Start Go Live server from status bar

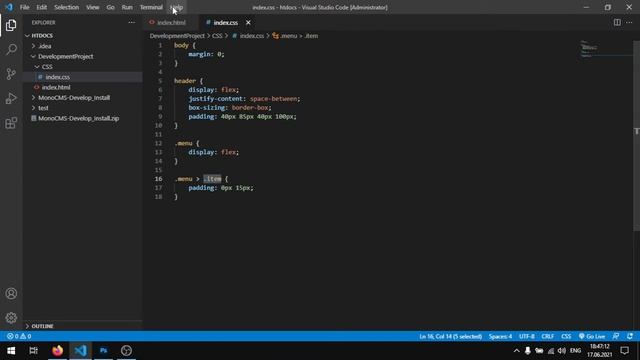click(x=592, y=336)
